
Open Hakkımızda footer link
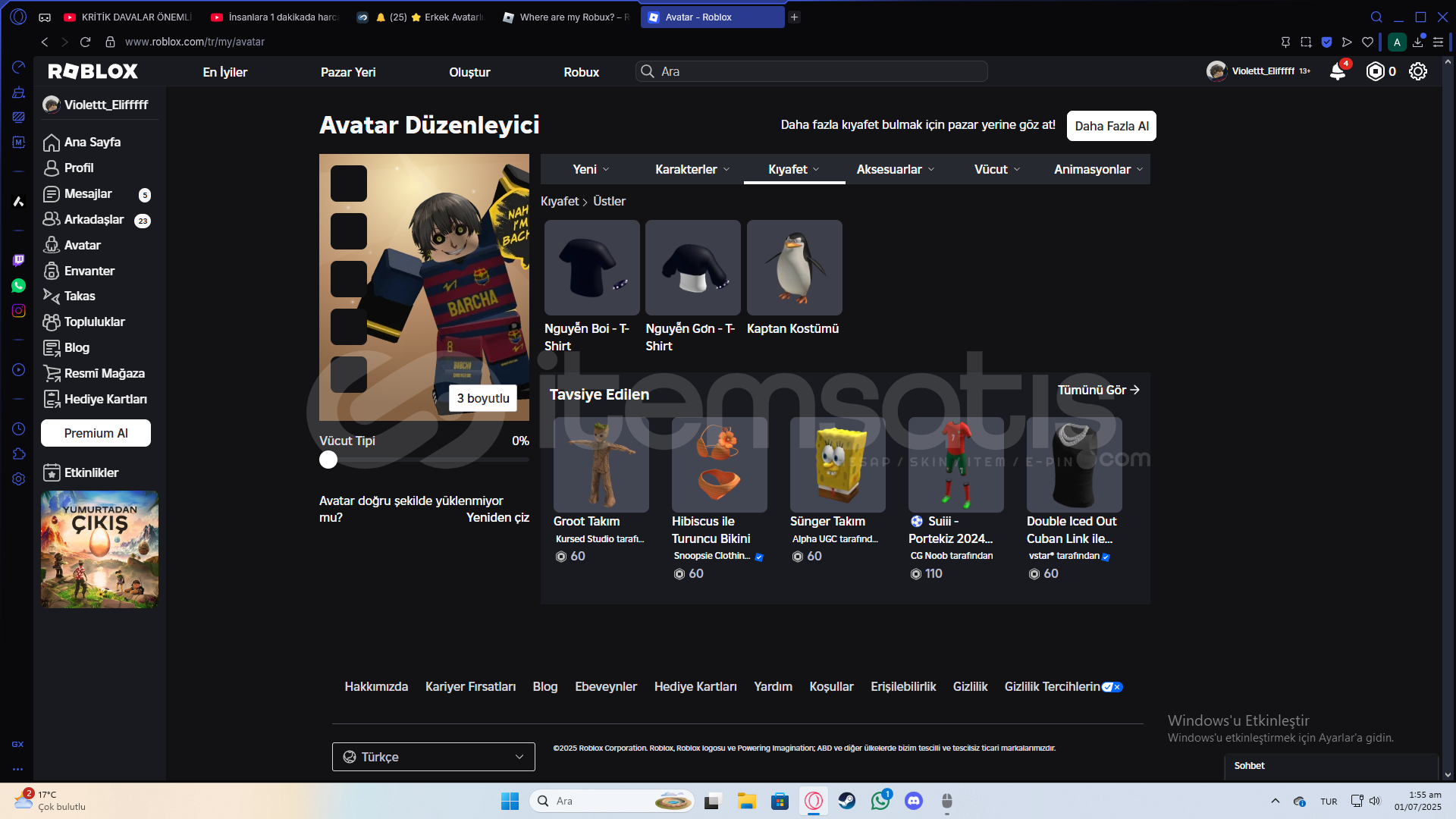[x=376, y=686]
